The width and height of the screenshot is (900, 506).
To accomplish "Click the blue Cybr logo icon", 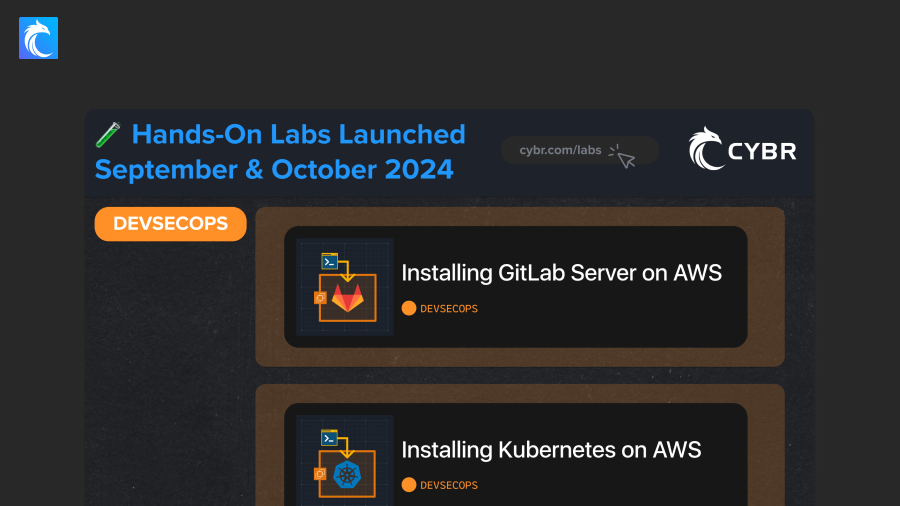I will [x=38, y=38].
